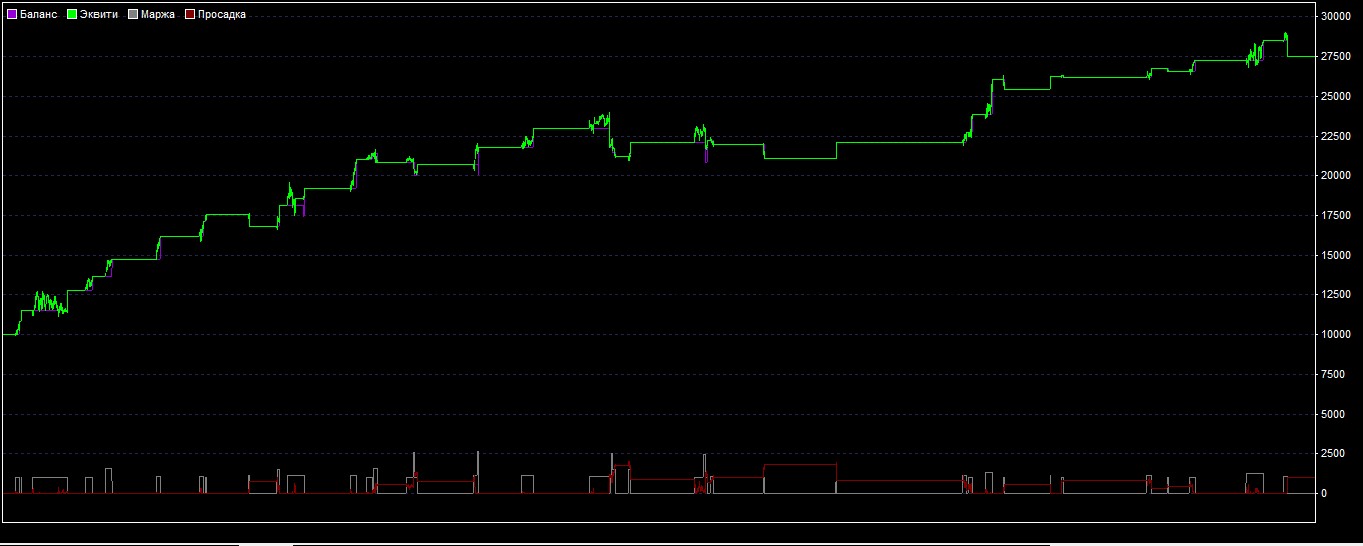Click the green Эквити legend color swatch
The width and height of the screenshot is (1363, 546).
pos(72,15)
